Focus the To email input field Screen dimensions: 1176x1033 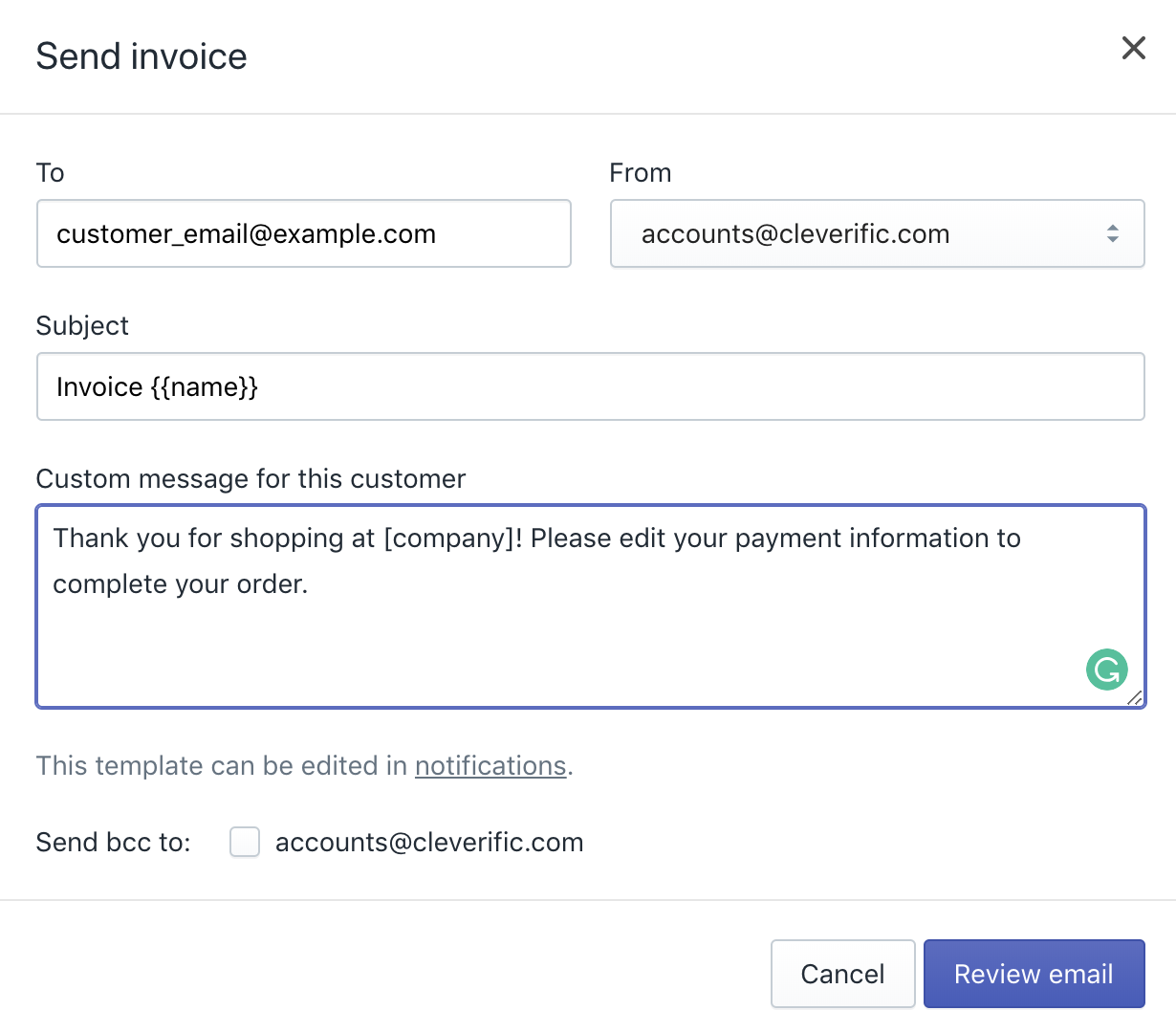coord(303,233)
